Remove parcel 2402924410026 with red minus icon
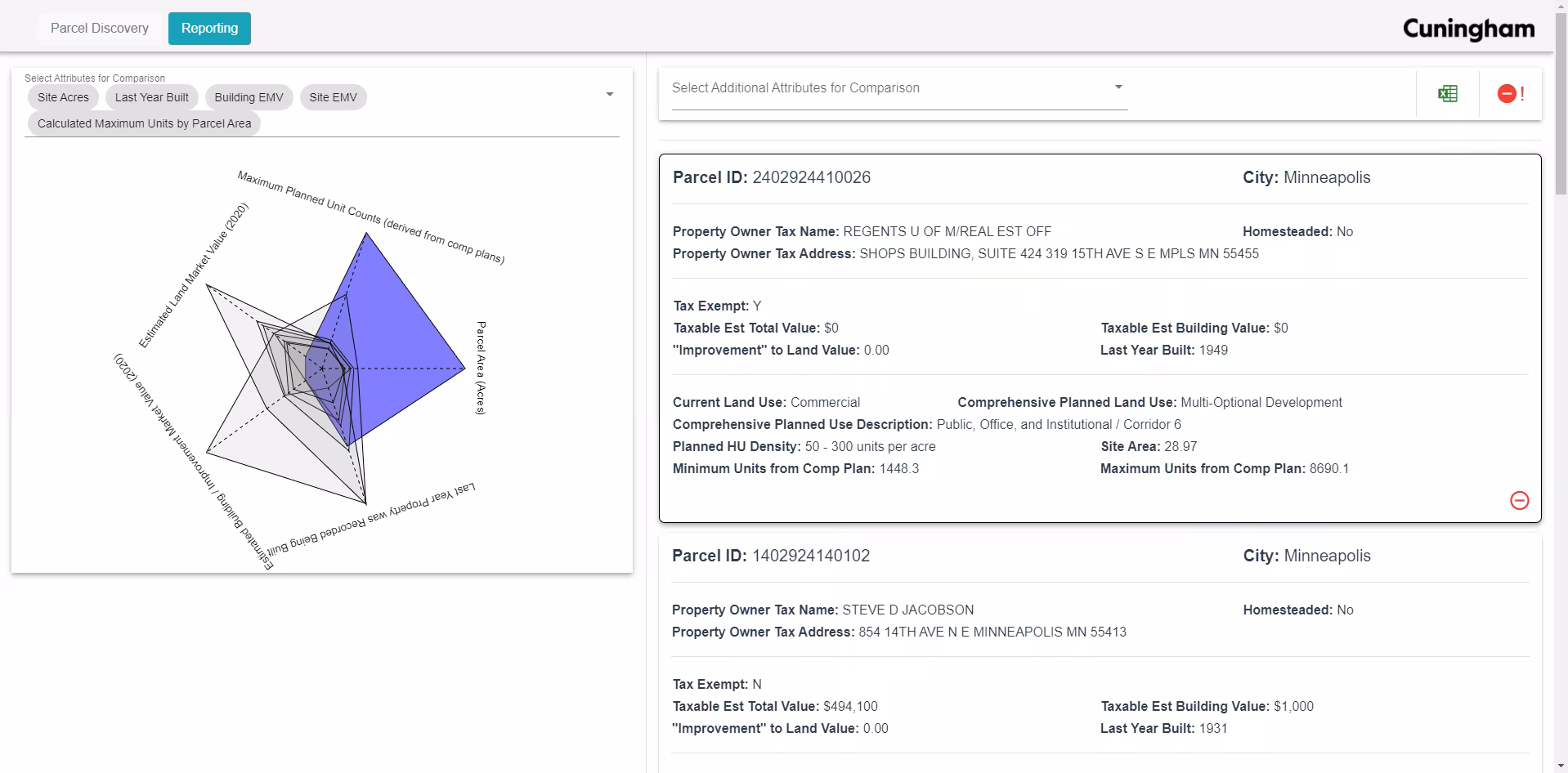 pyautogui.click(x=1519, y=500)
